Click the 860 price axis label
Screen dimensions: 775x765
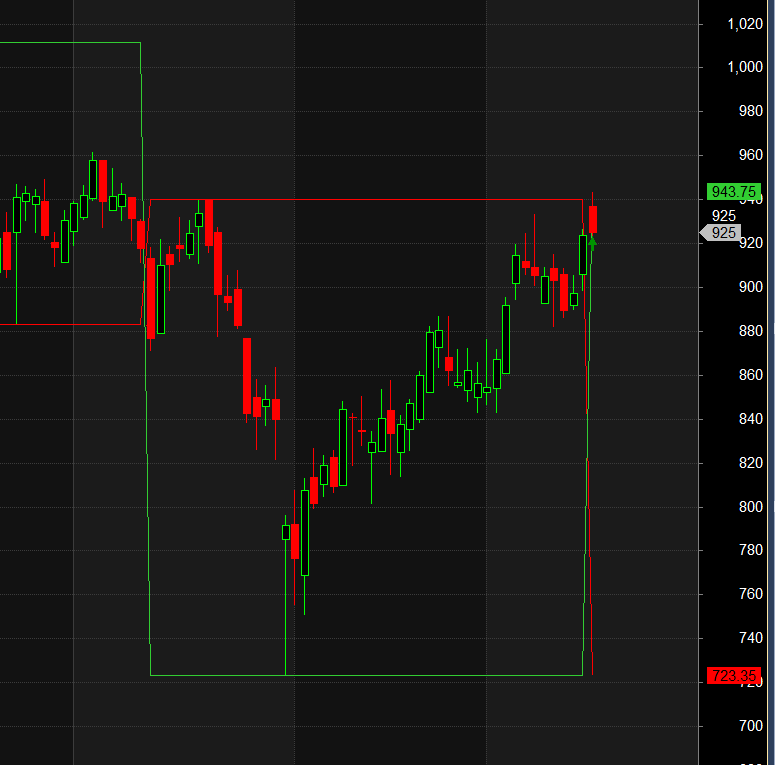click(x=751, y=375)
